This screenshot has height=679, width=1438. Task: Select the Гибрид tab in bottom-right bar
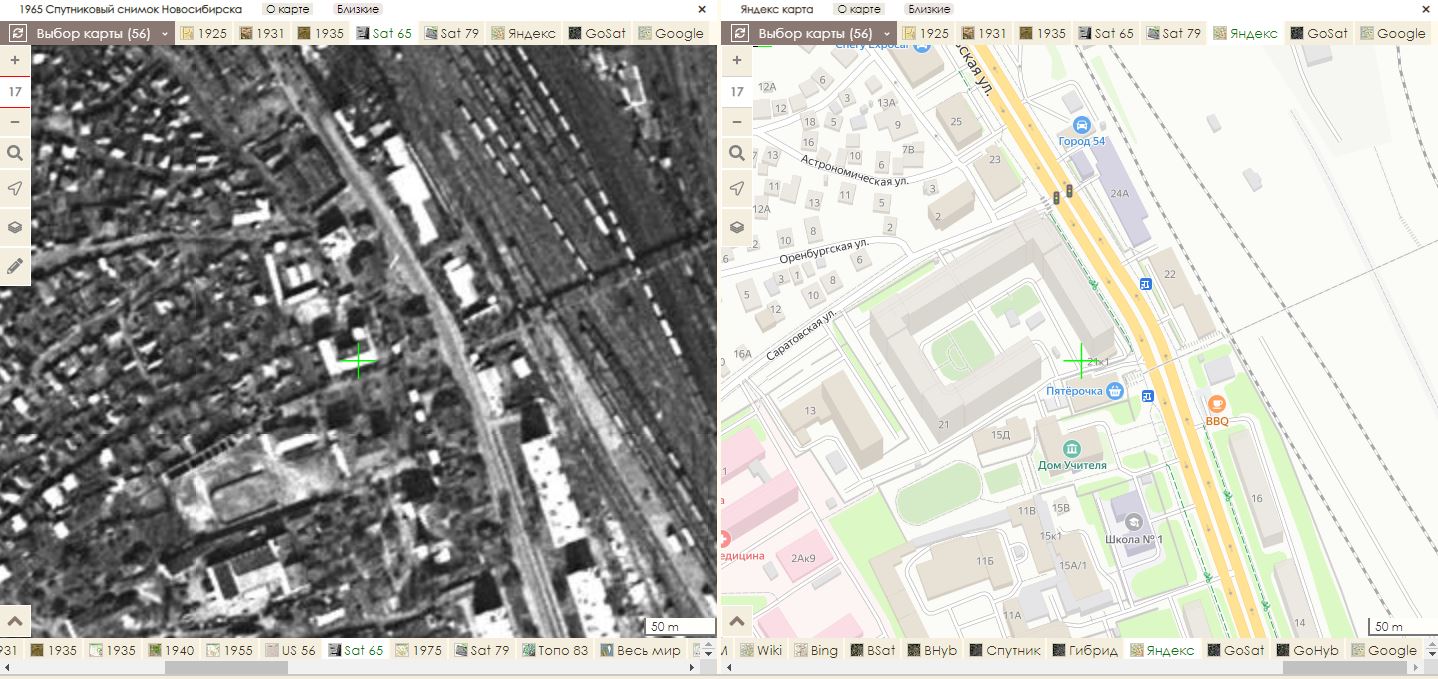point(1084,650)
